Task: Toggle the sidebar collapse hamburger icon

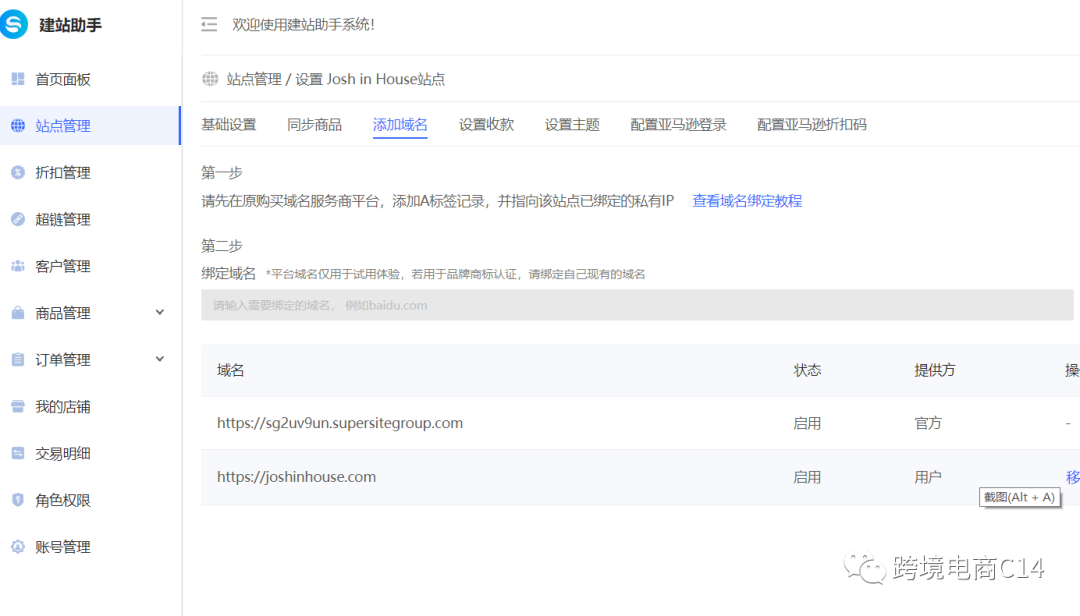Action: [x=209, y=25]
